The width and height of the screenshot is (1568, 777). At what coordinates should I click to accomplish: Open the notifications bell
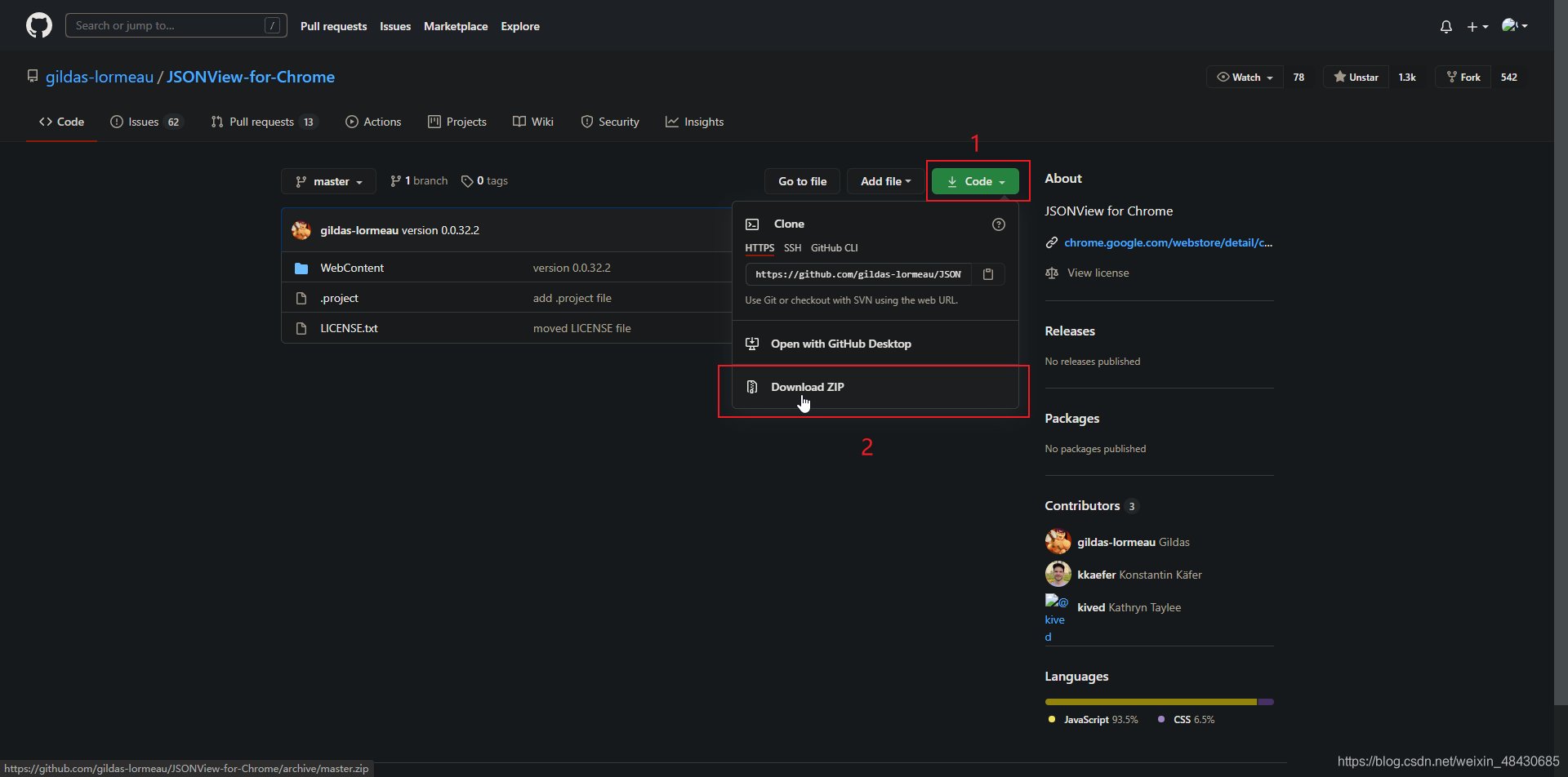[1446, 26]
